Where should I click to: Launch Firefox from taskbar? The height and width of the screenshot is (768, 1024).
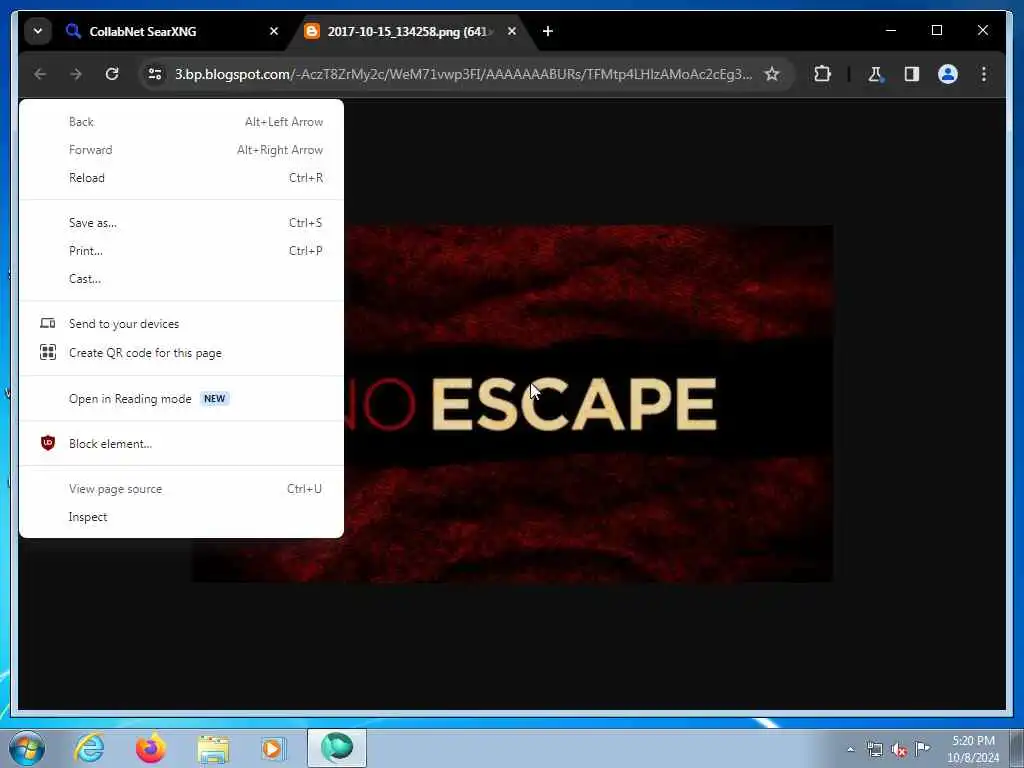[151, 748]
